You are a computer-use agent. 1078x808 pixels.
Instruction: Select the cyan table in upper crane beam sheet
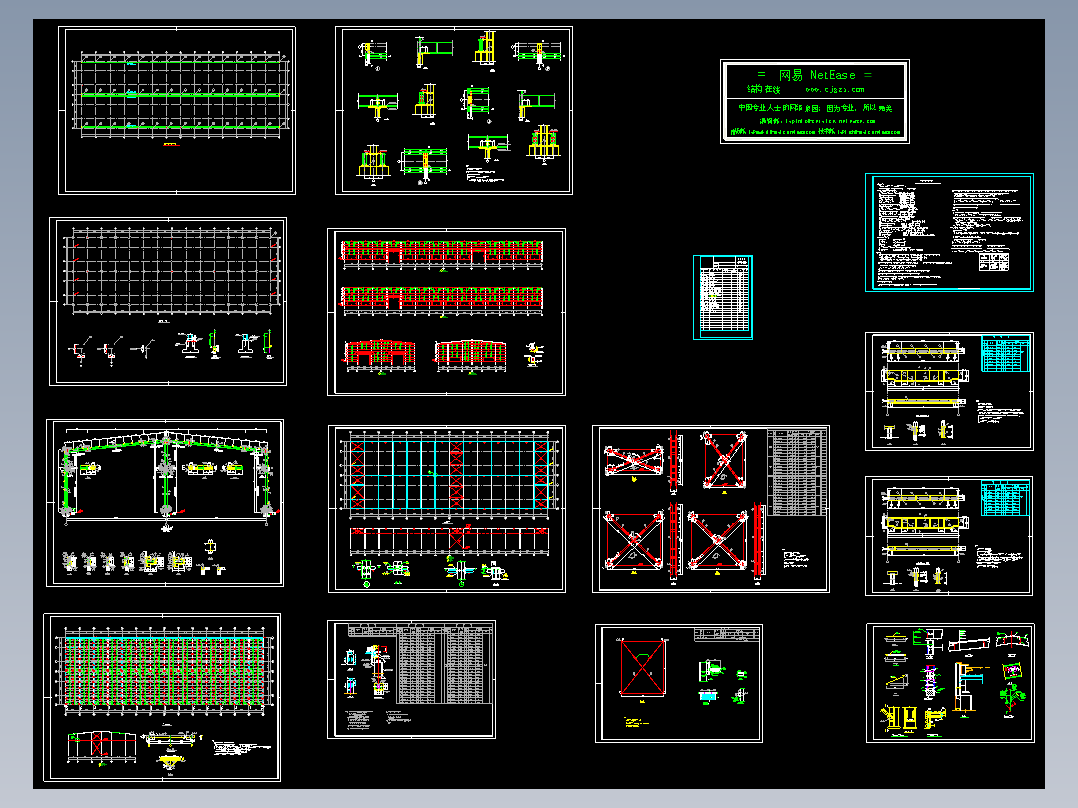(1006, 353)
